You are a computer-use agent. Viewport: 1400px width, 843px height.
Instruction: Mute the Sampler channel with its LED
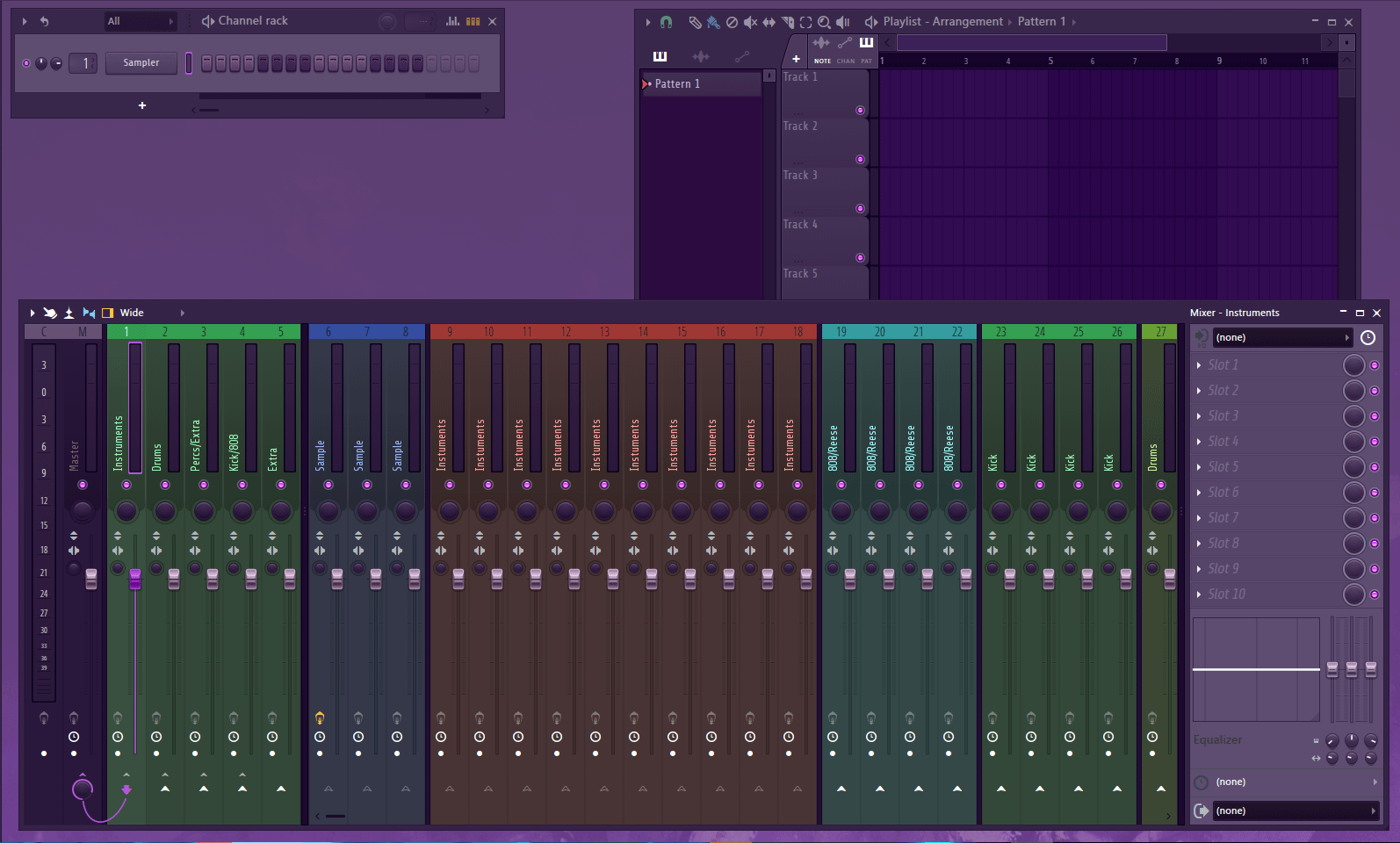(26, 63)
